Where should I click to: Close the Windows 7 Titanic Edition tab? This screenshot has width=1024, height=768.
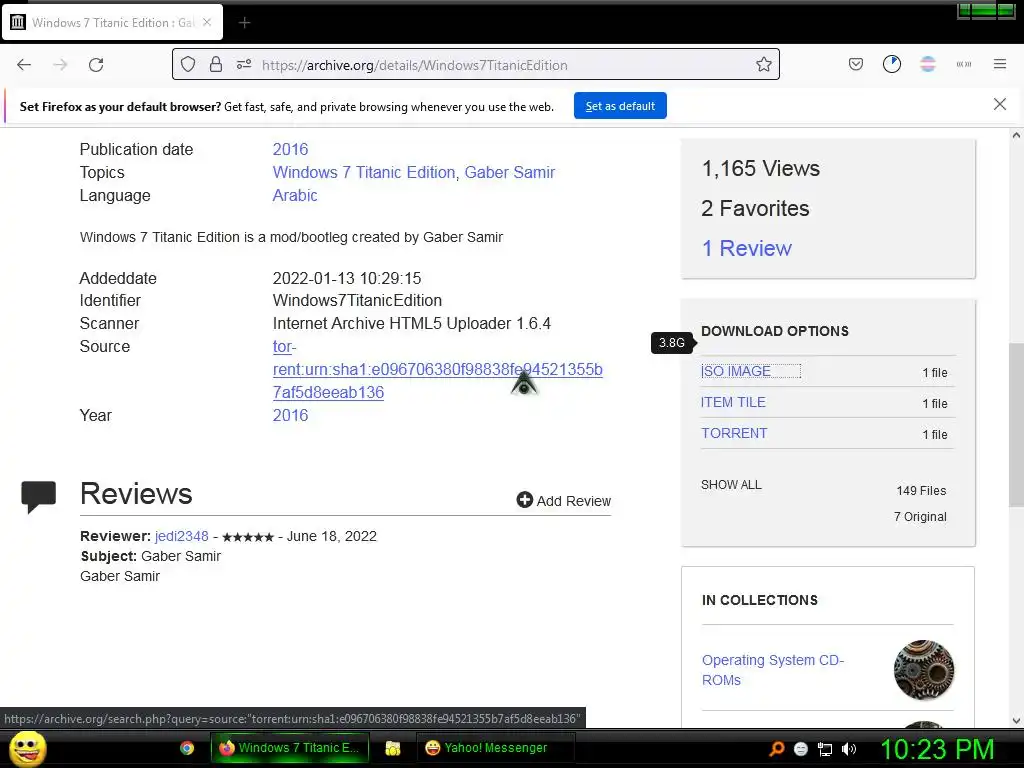(207, 22)
